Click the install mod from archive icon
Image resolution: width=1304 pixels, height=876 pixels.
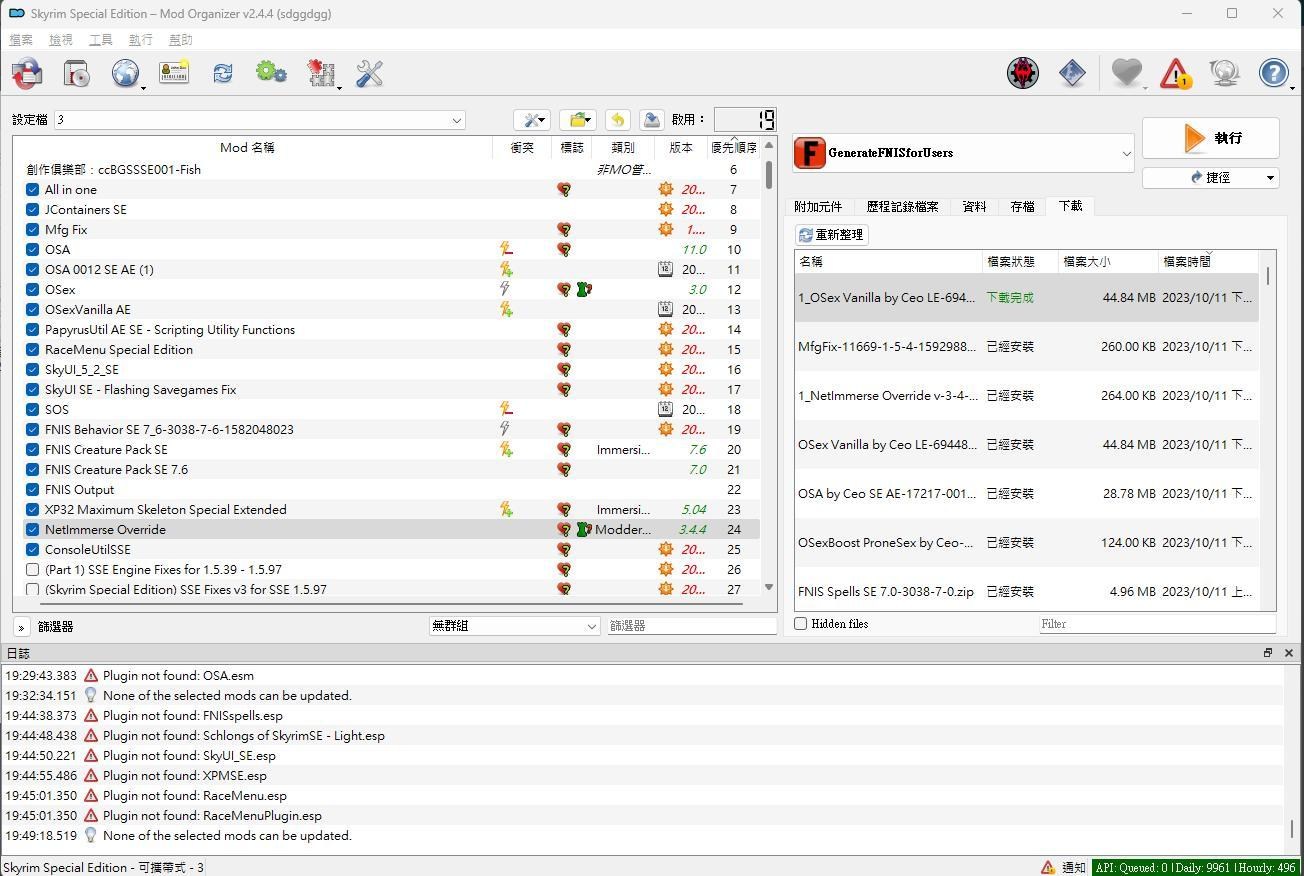click(x=77, y=73)
